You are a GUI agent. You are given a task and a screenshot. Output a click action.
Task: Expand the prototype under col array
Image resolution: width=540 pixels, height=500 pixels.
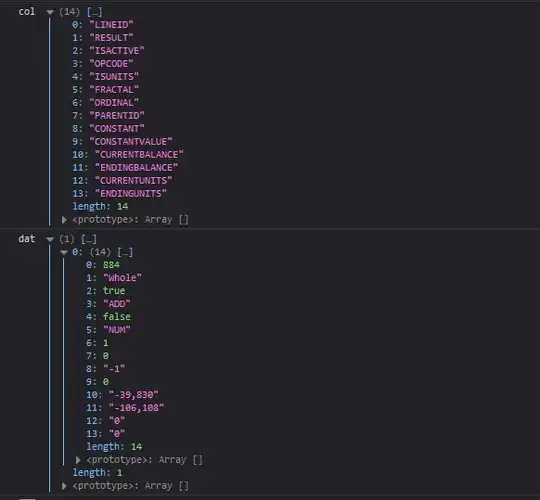coord(64,220)
